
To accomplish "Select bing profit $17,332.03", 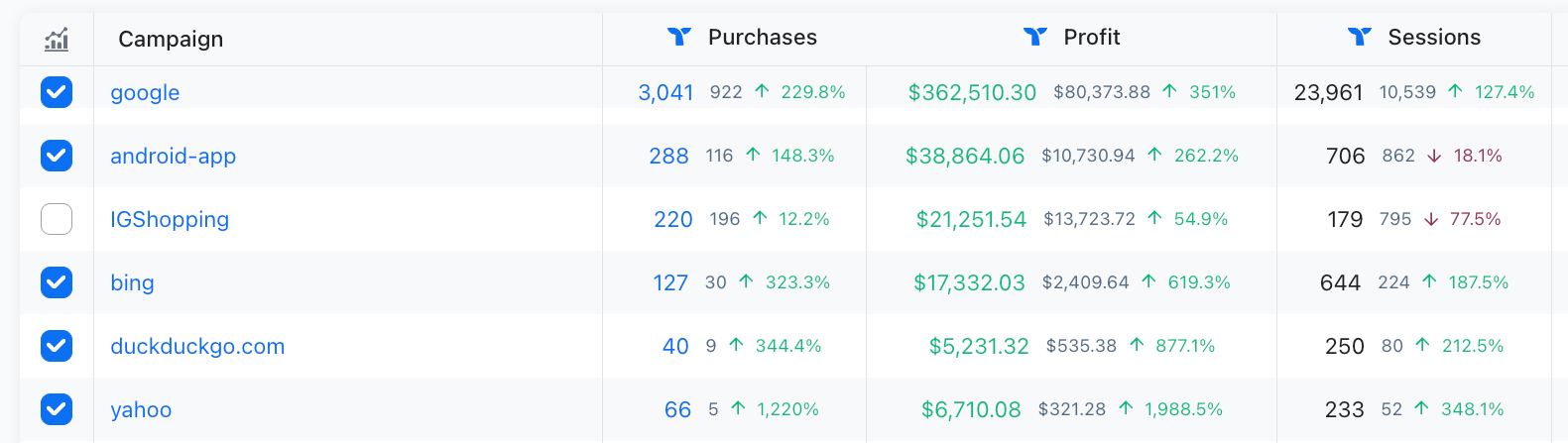I will click(x=969, y=282).
